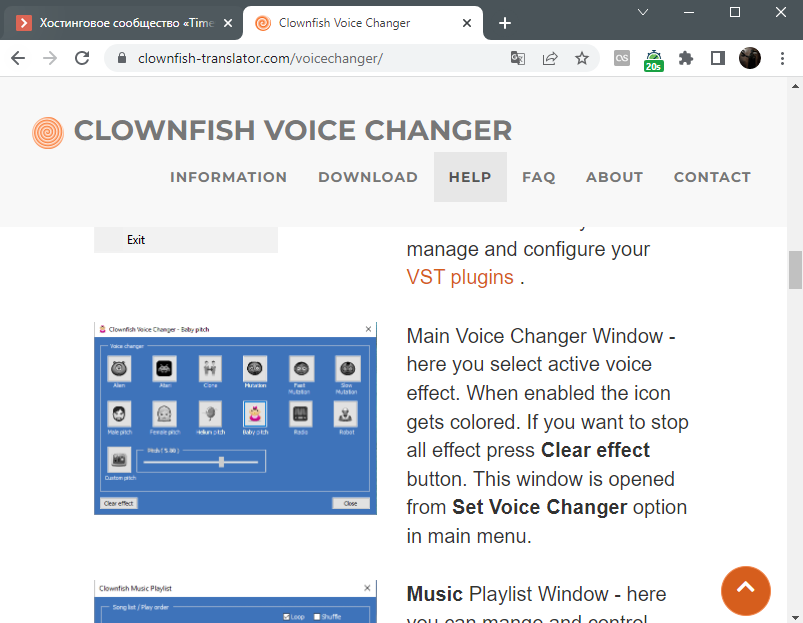Click the page scrollbar thumb
The image size is (803, 623).
795,270
